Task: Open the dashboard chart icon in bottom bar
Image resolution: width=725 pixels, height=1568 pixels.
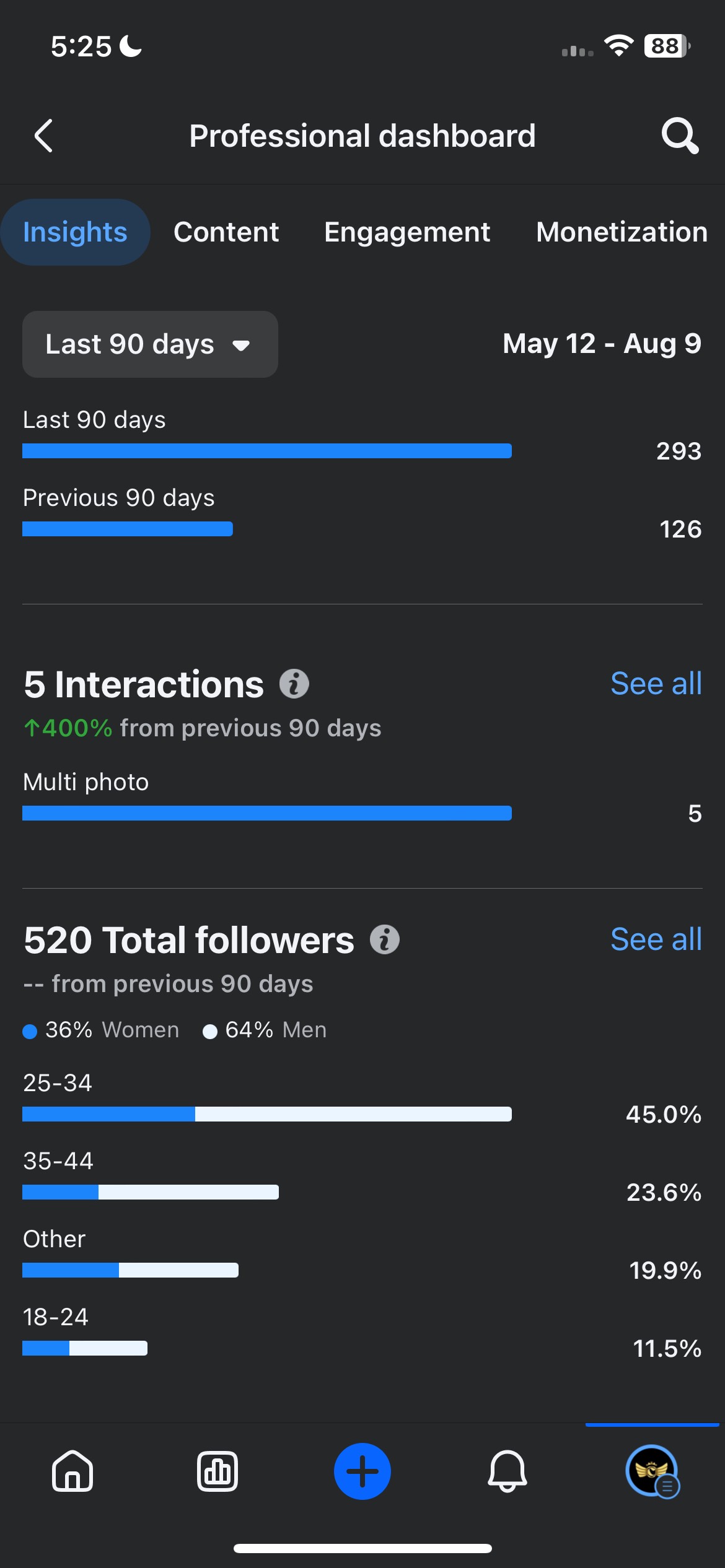Action: click(x=217, y=1471)
